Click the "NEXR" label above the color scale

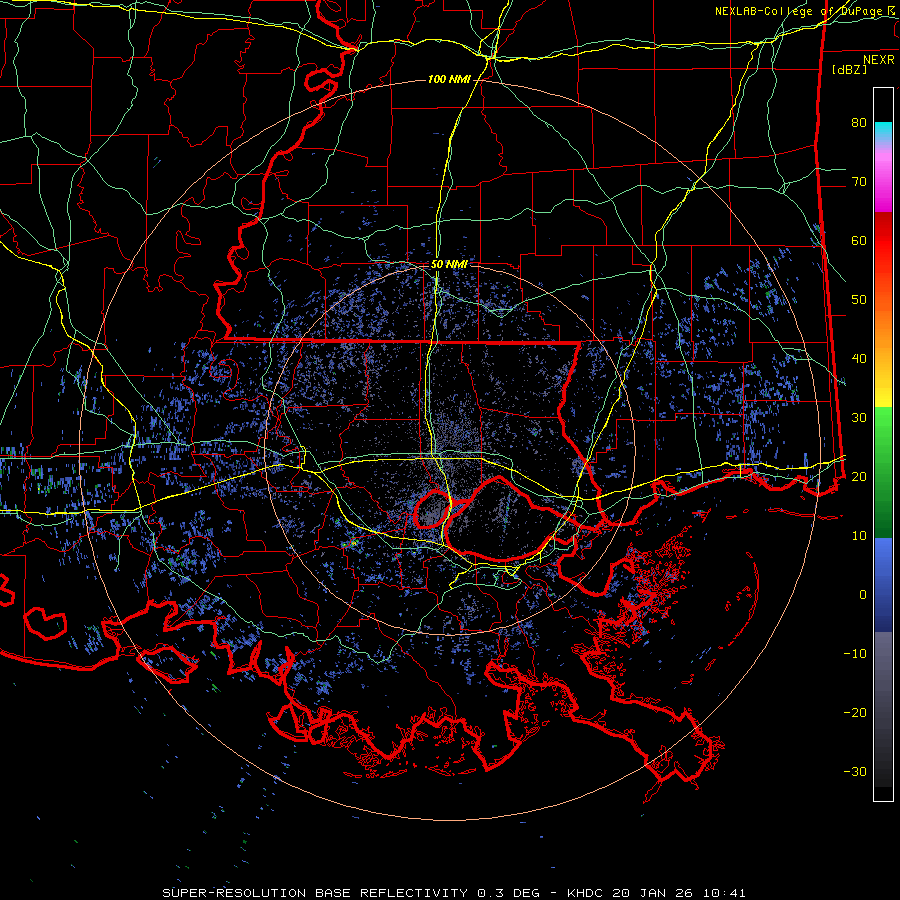[x=878, y=60]
